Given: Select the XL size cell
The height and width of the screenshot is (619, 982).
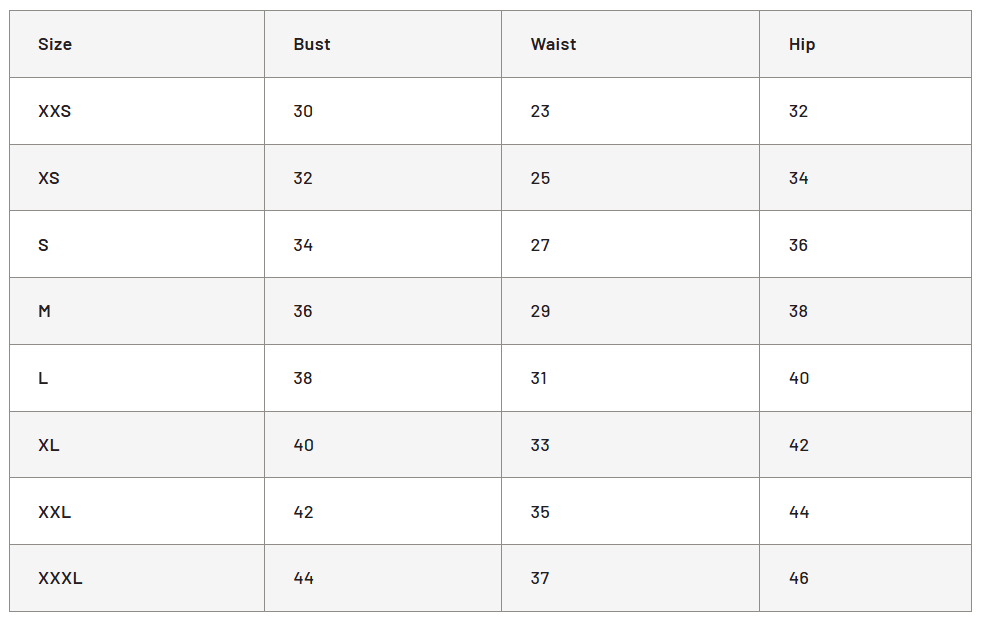Looking at the screenshot, I should coord(137,445).
